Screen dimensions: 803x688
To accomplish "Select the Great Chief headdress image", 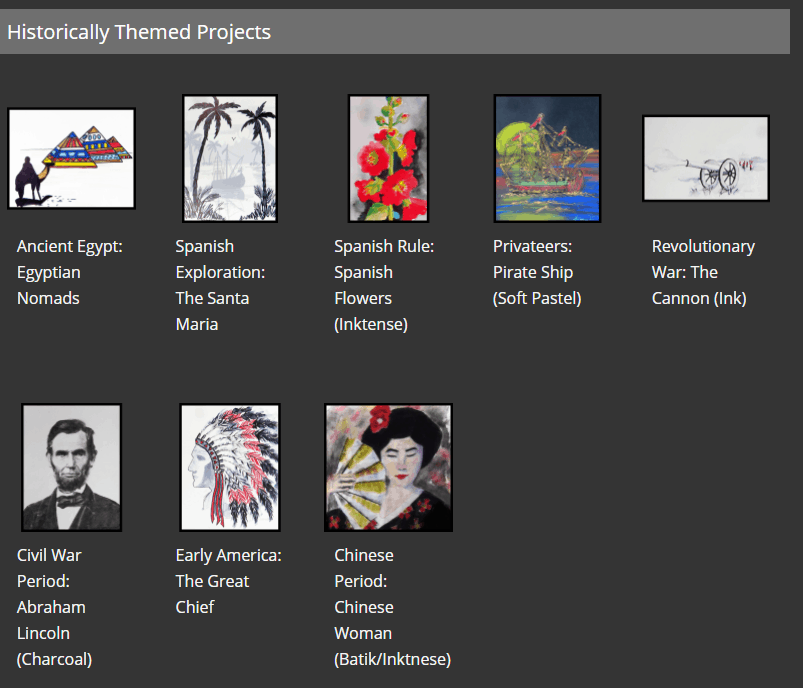I will click(230, 467).
